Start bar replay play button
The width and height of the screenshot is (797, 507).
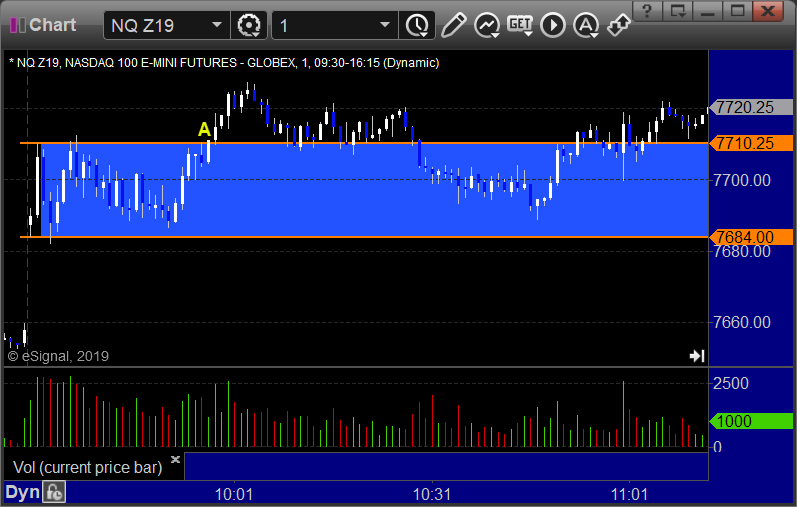coord(553,25)
